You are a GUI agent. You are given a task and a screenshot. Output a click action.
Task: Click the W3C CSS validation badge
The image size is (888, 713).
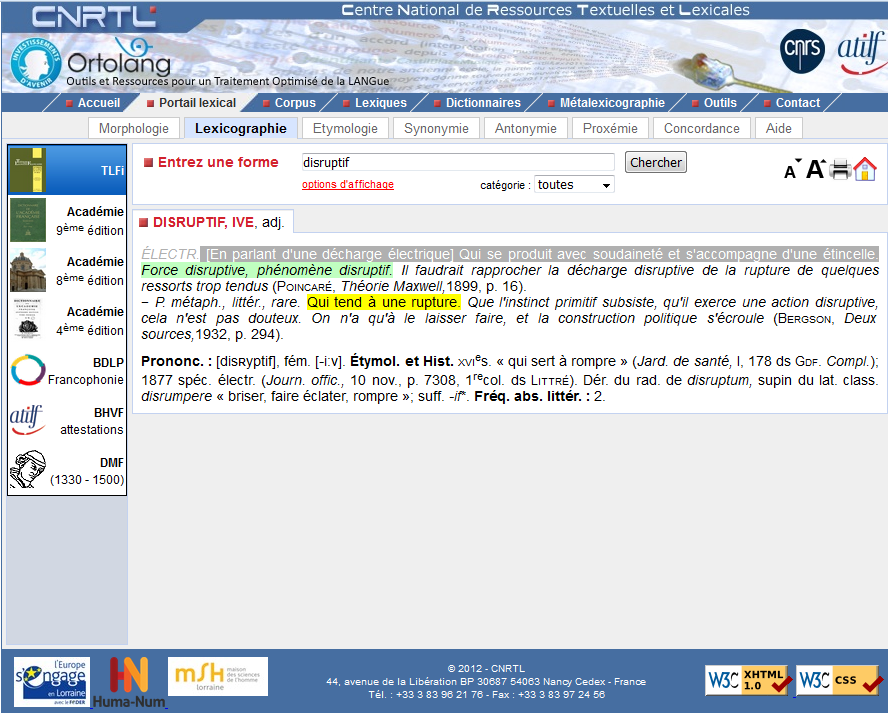tap(839, 680)
